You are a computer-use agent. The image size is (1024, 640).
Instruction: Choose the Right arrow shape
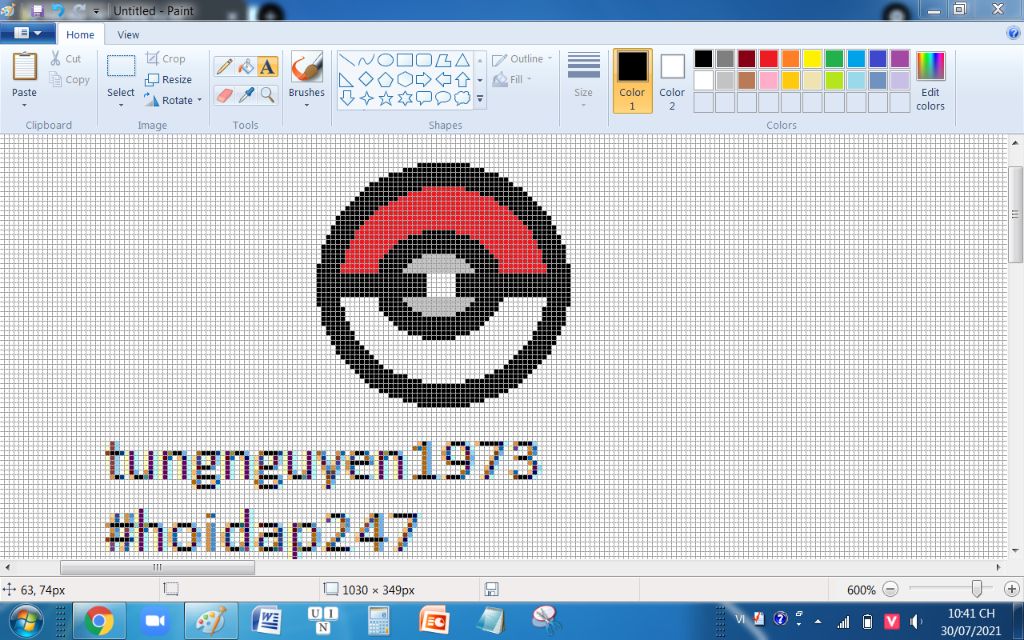click(424, 80)
